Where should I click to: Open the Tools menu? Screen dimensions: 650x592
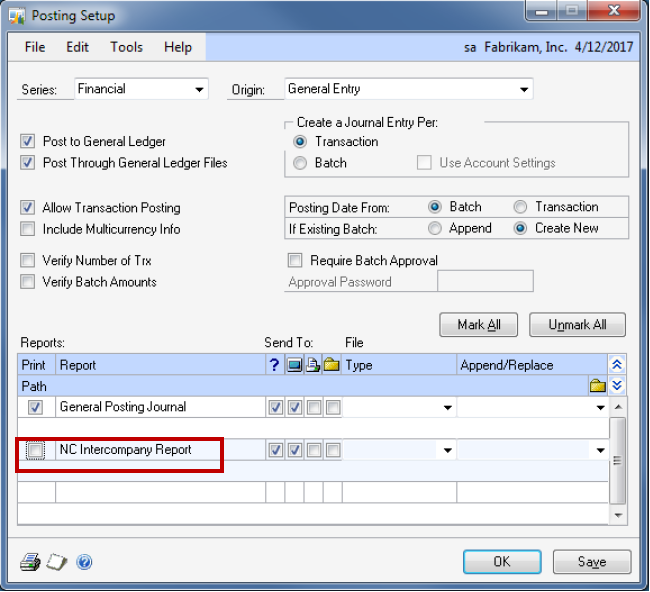tap(126, 47)
